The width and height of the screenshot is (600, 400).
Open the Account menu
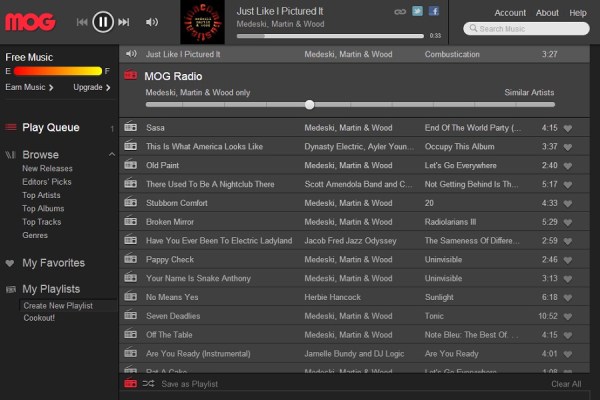510,13
